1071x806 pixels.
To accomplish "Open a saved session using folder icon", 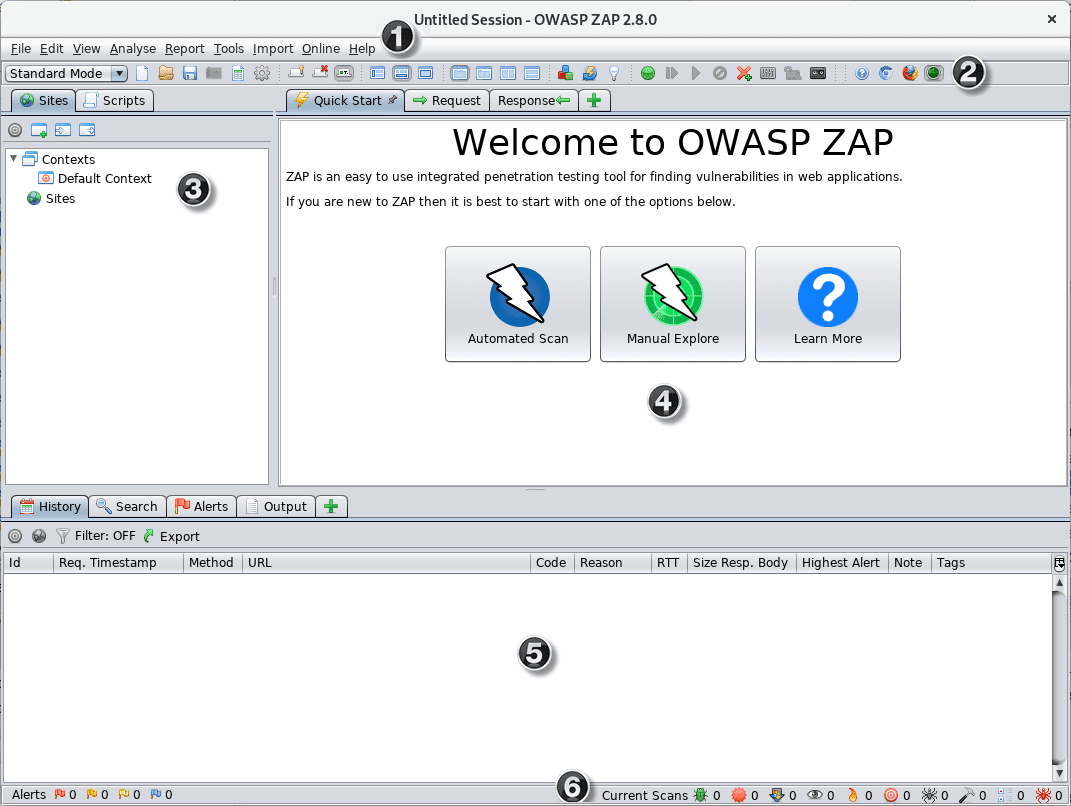I will click(166, 72).
